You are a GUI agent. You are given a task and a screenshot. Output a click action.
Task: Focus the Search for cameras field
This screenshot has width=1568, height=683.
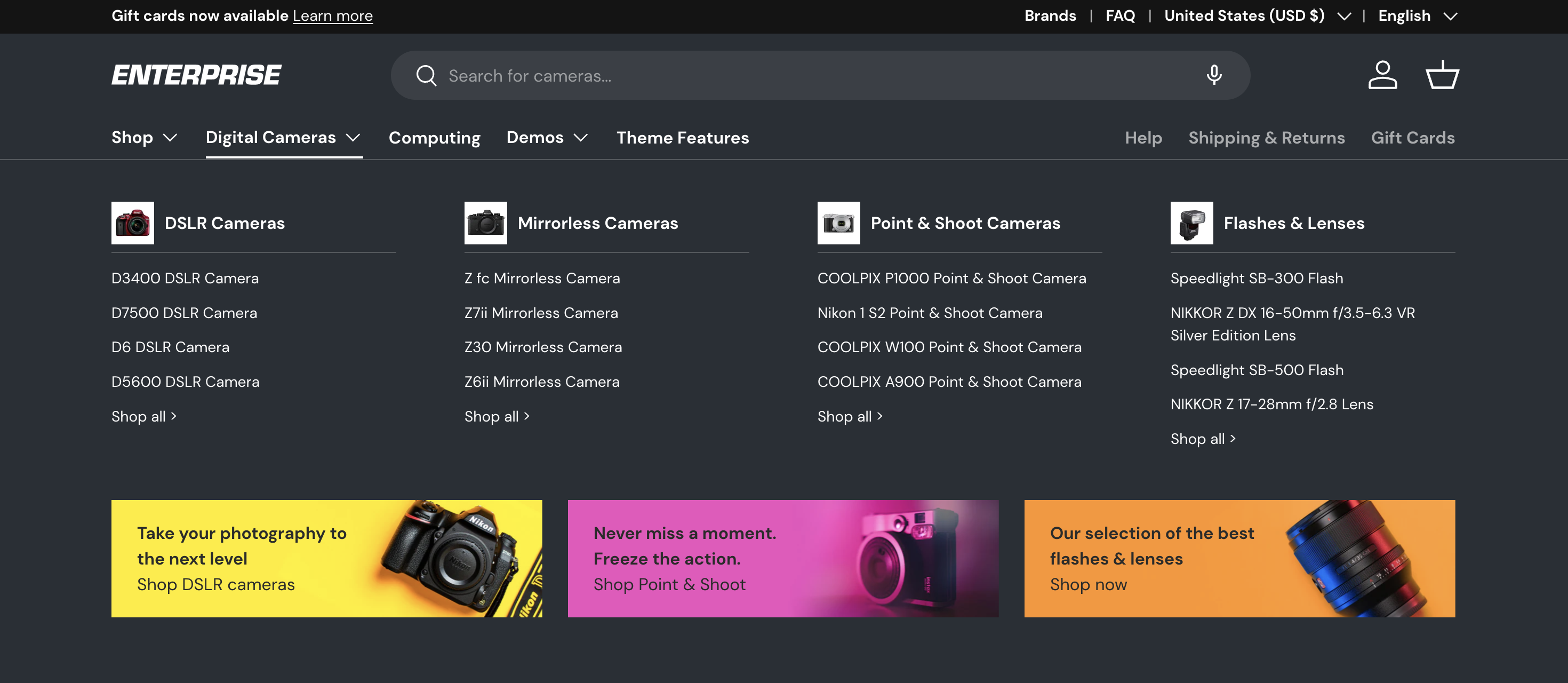point(820,75)
